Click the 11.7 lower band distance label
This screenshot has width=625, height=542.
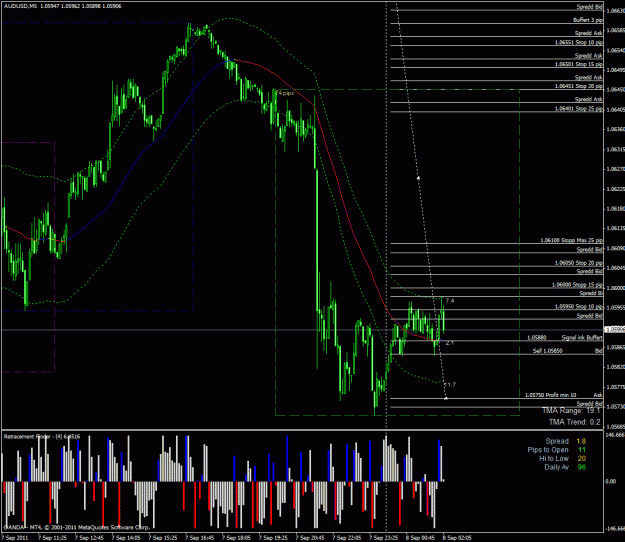pos(450,385)
